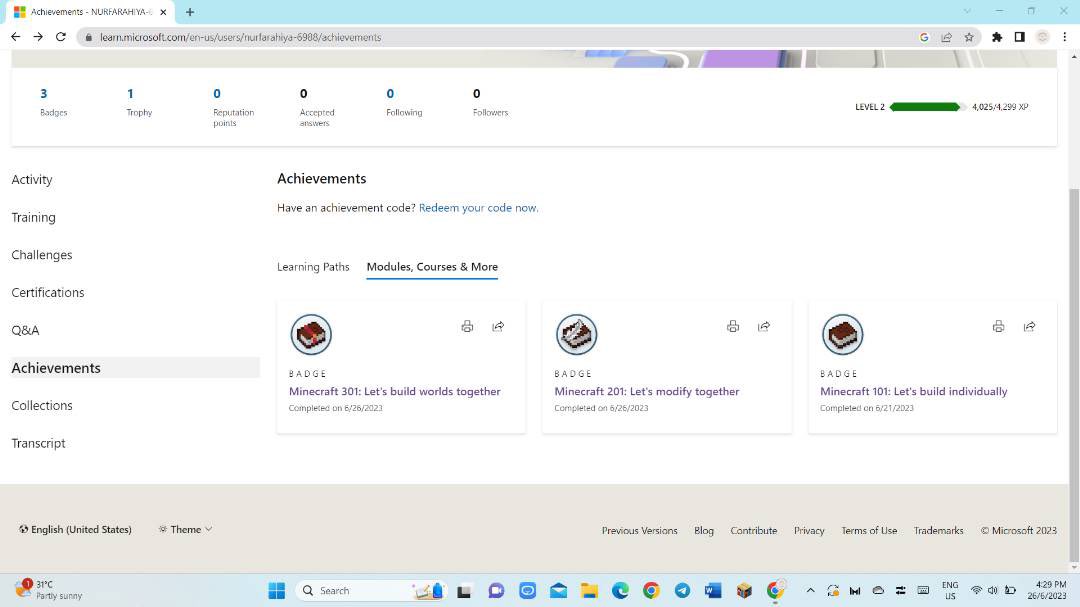Open Q&A in the sidebar

tap(25, 330)
